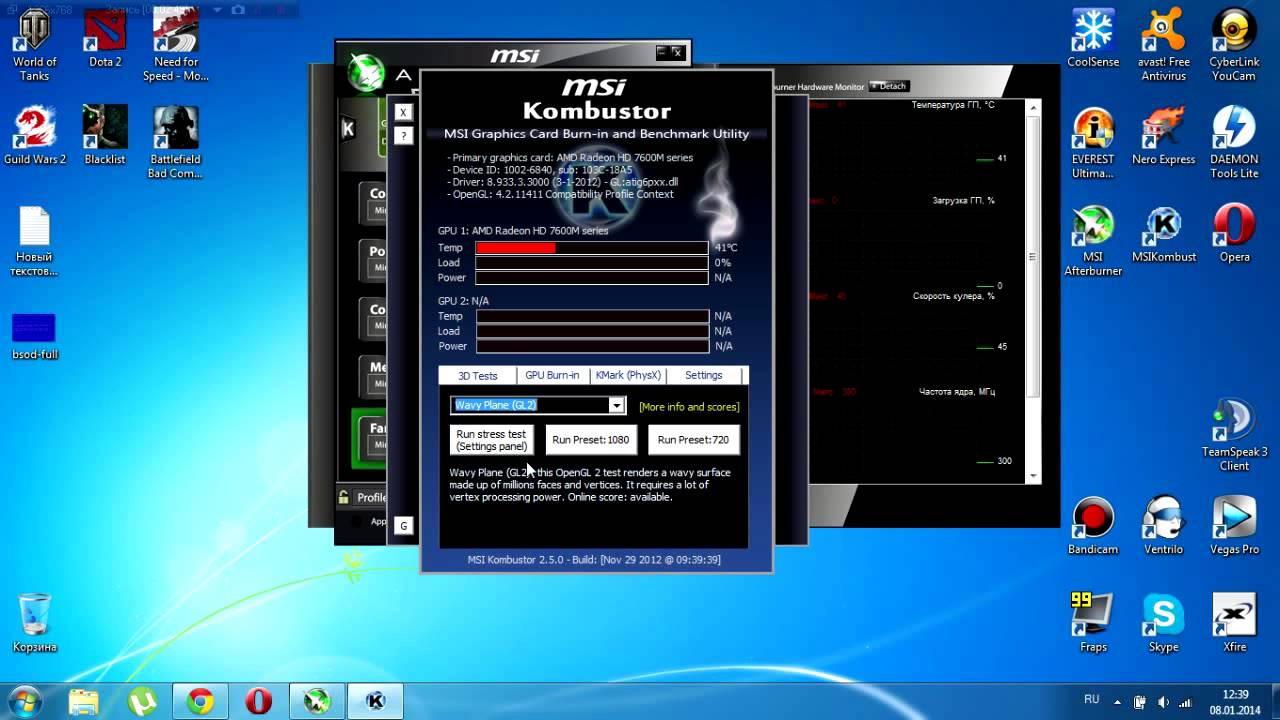Launch Nero Express shortcut
1280x720 pixels.
[x=1164, y=137]
